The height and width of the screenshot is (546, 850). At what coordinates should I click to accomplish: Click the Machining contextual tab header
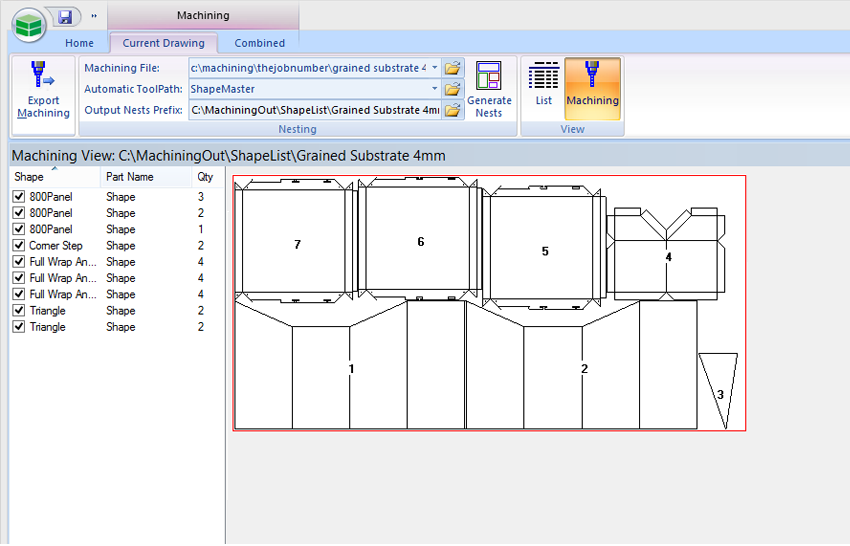point(203,15)
